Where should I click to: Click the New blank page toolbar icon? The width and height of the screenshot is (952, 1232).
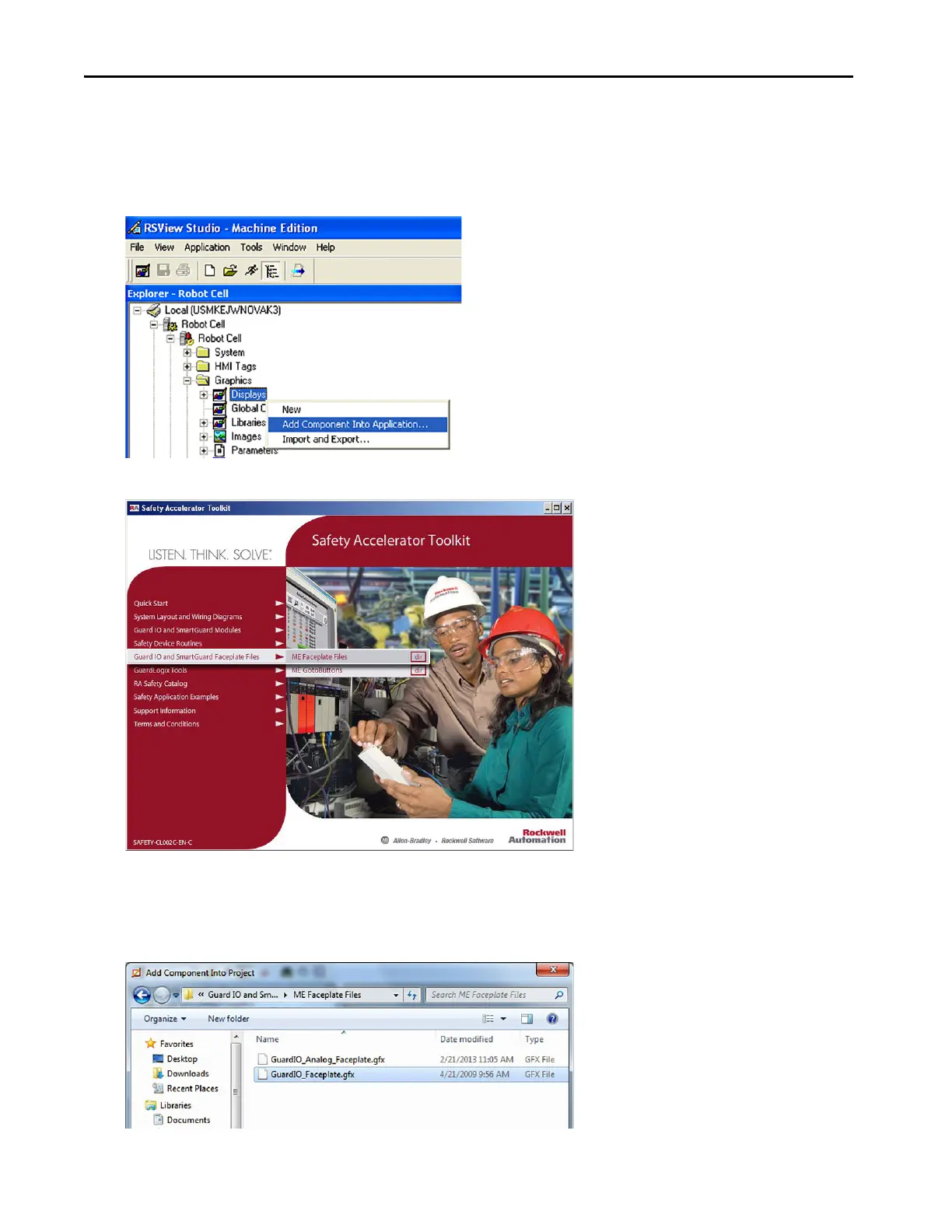pyautogui.click(x=209, y=271)
